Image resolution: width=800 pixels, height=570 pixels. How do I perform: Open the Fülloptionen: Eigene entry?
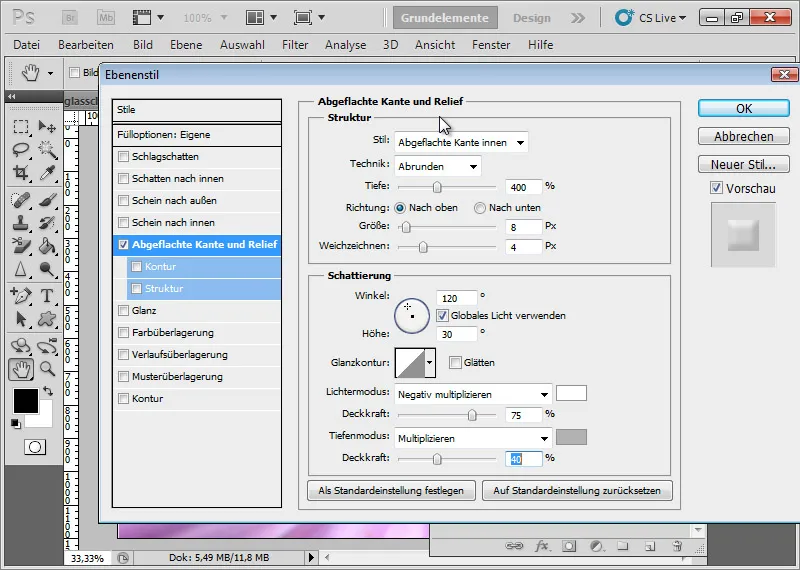[x=197, y=135]
